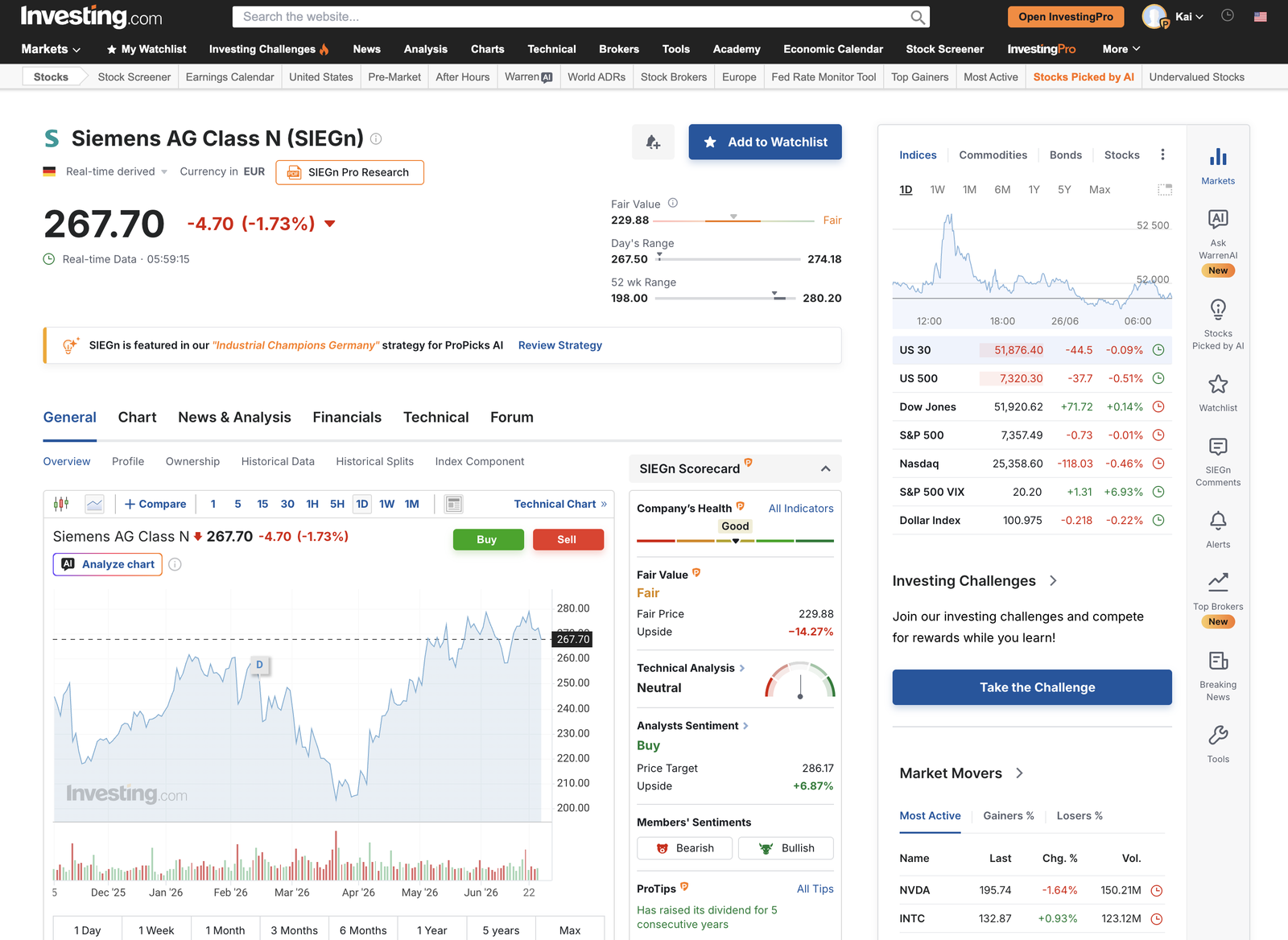Open Analysts Sentiment details chevron

point(745,726)
